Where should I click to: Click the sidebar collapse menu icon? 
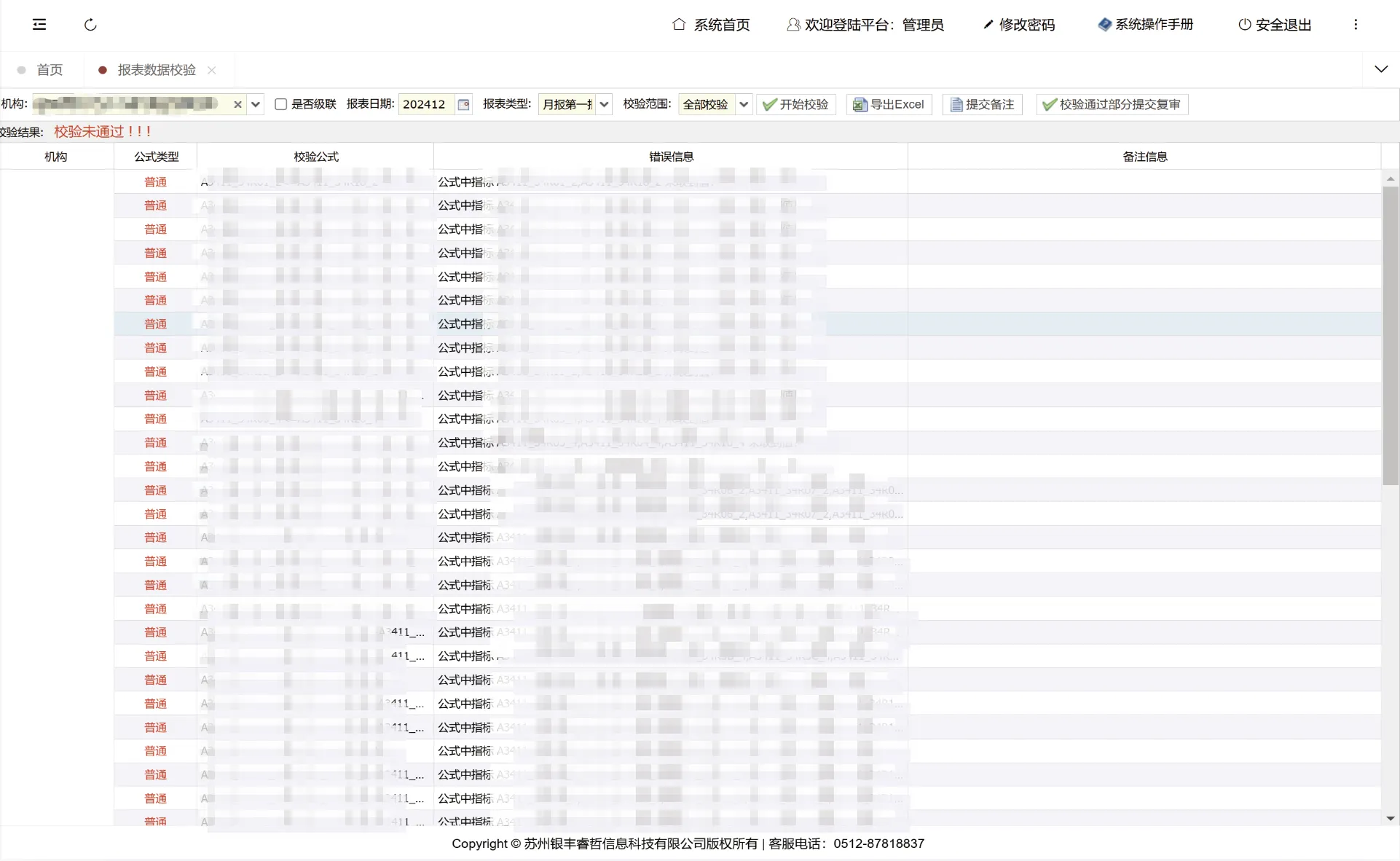39,25
